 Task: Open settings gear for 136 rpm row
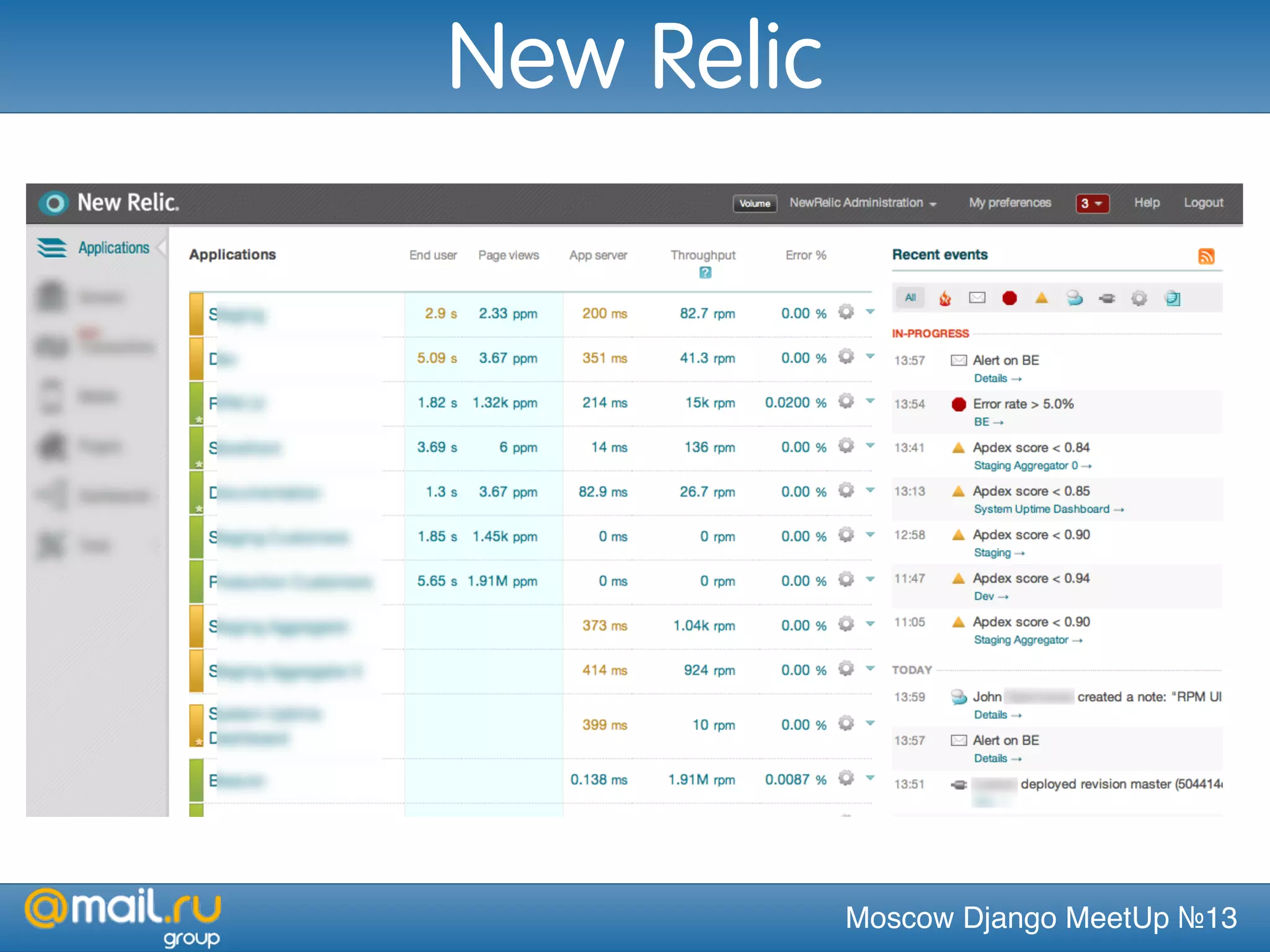[846, 446]
